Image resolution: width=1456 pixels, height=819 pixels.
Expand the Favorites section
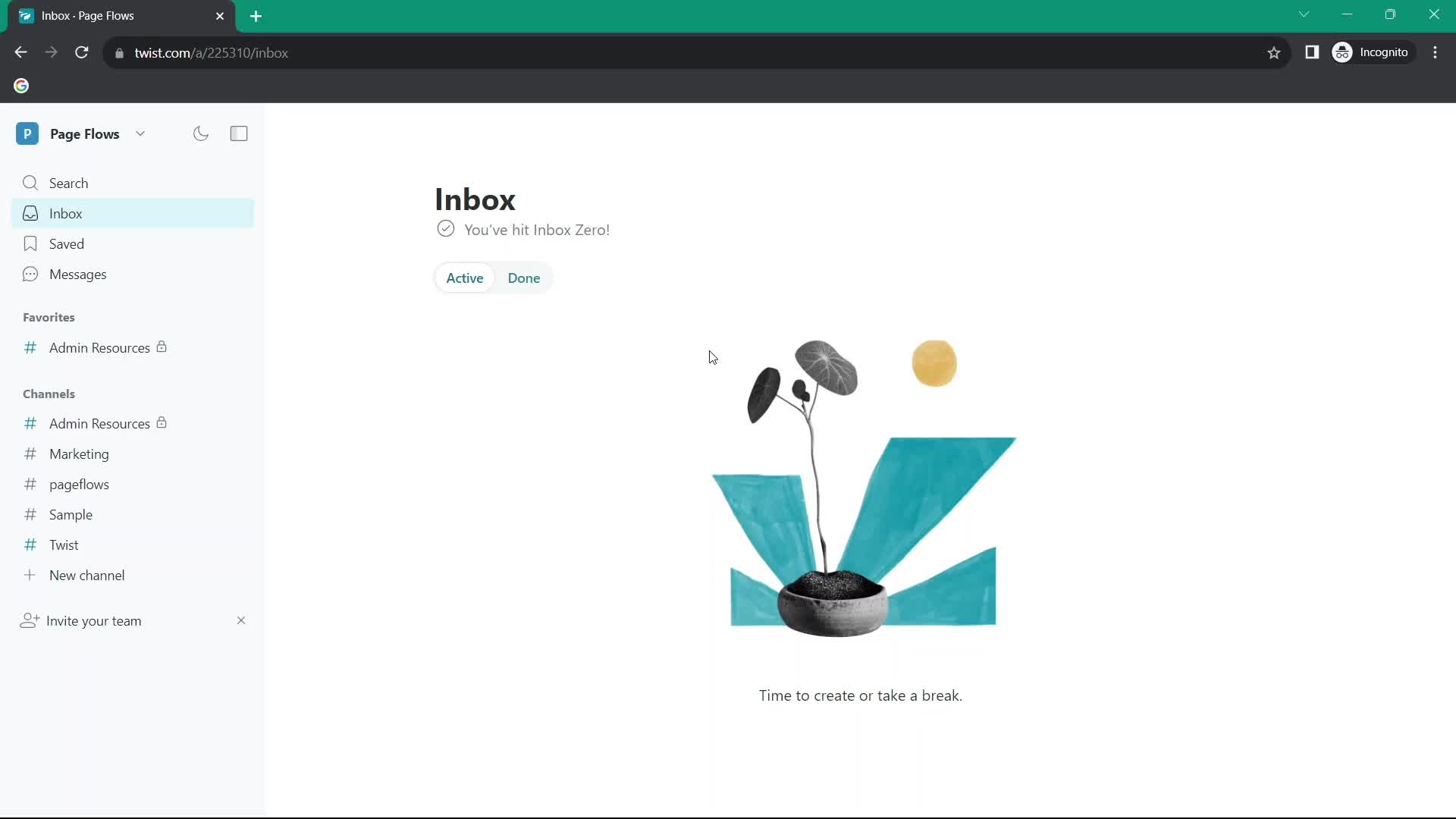click(x=48, y=317)
